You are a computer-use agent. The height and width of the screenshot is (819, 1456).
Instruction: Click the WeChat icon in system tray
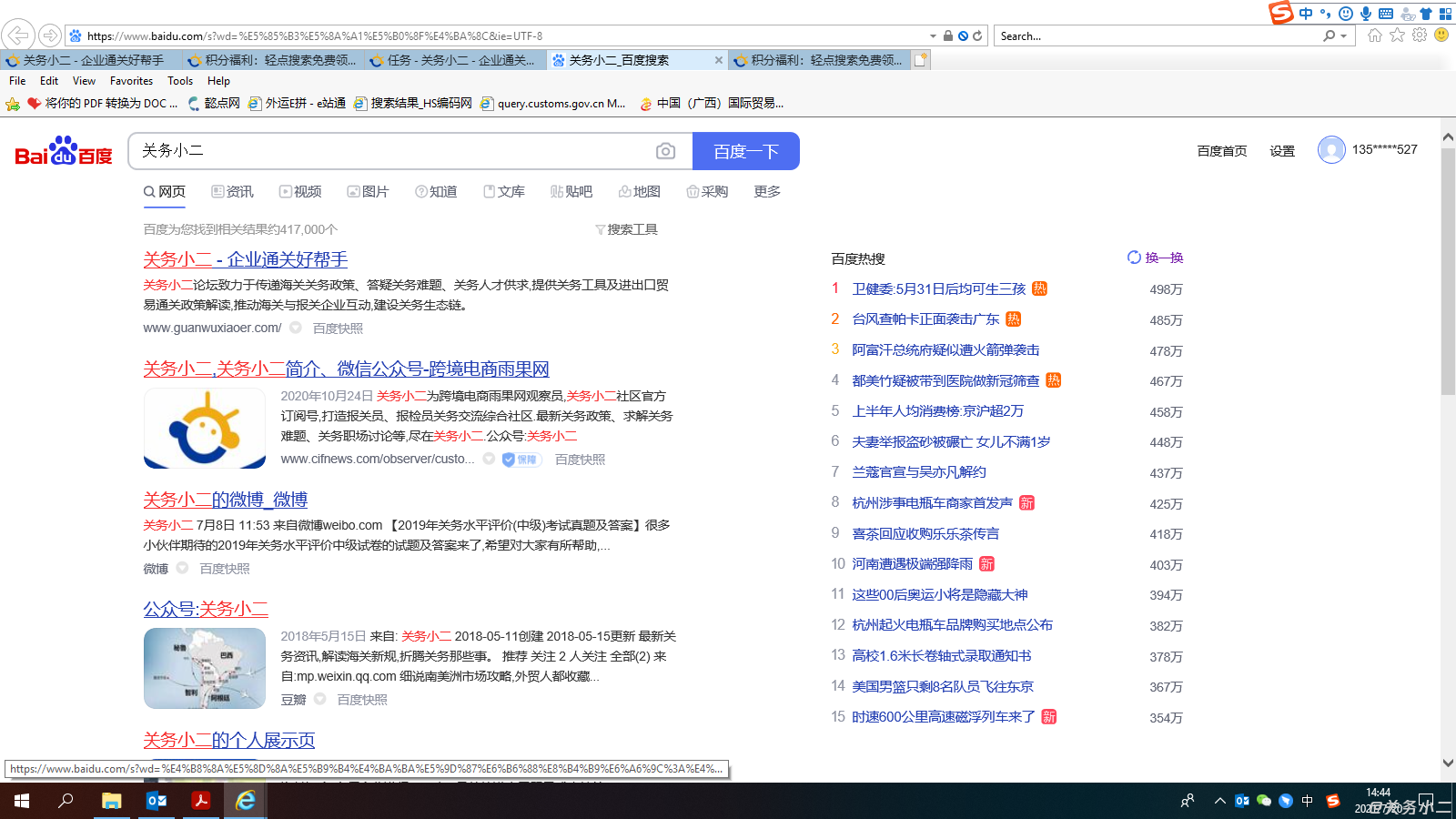coord(1264,801)
